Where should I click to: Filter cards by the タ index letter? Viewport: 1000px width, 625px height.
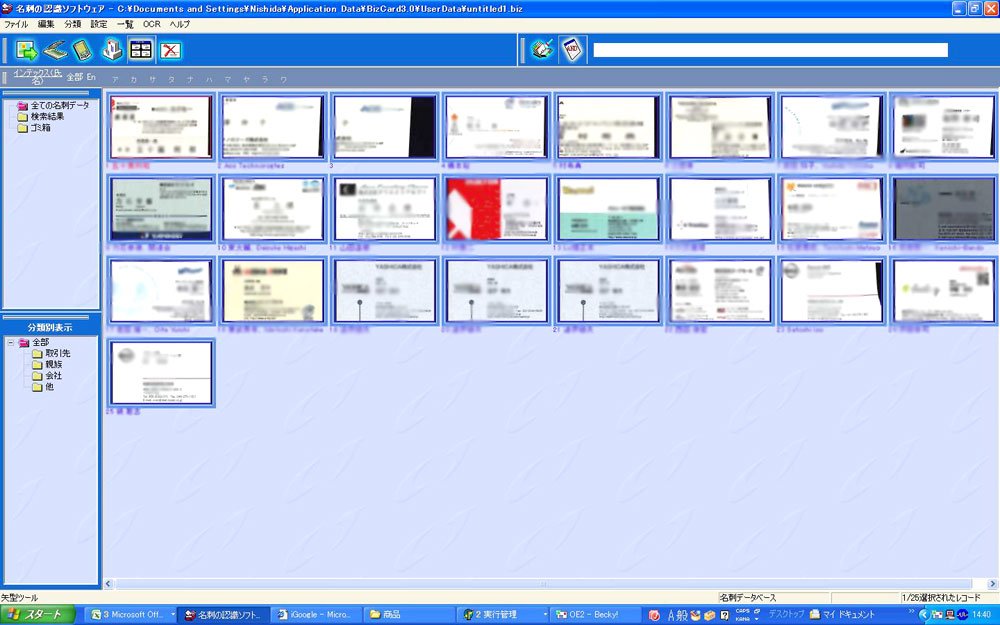point(172,80)
